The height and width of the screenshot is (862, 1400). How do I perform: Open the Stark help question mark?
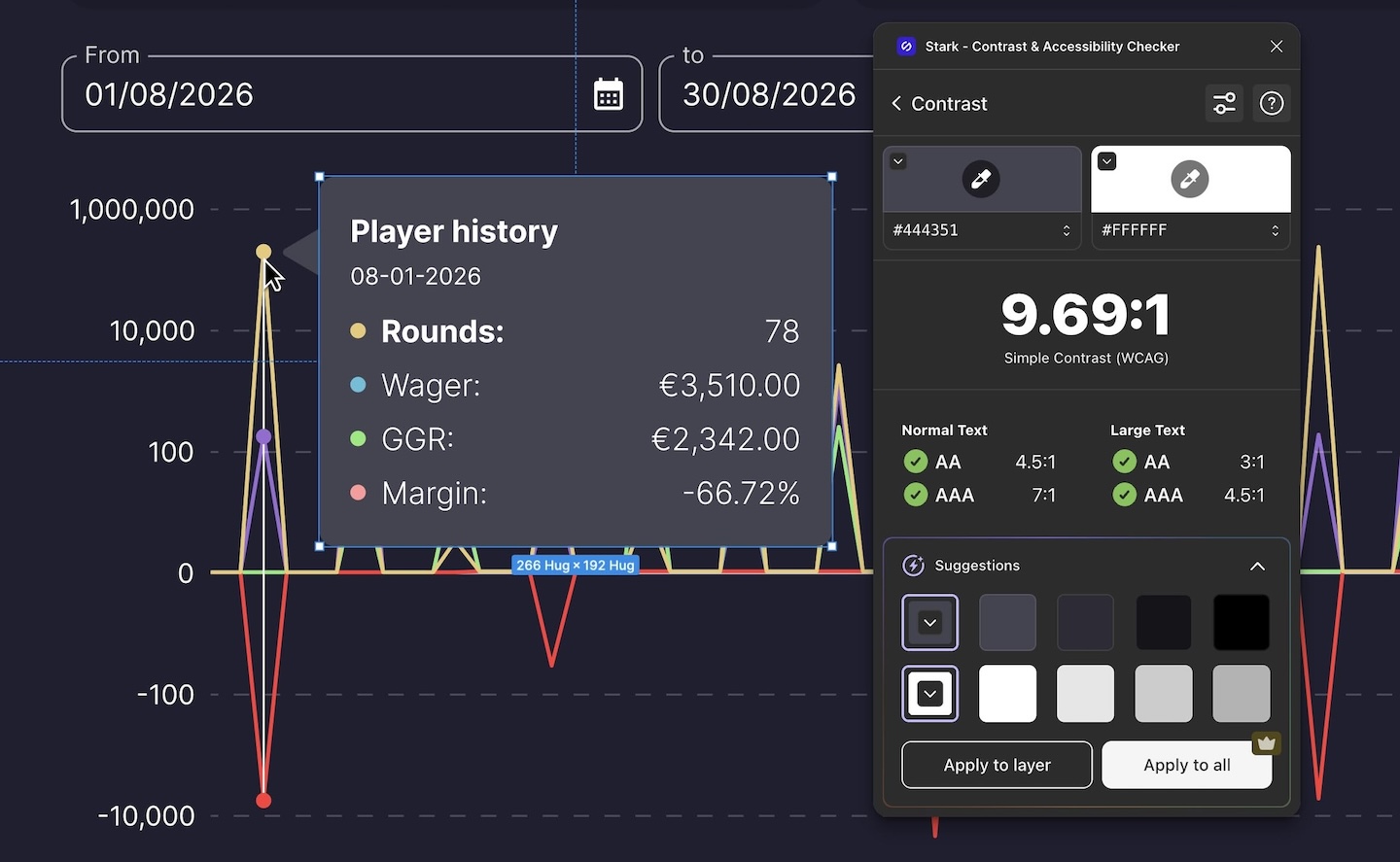1272,103
